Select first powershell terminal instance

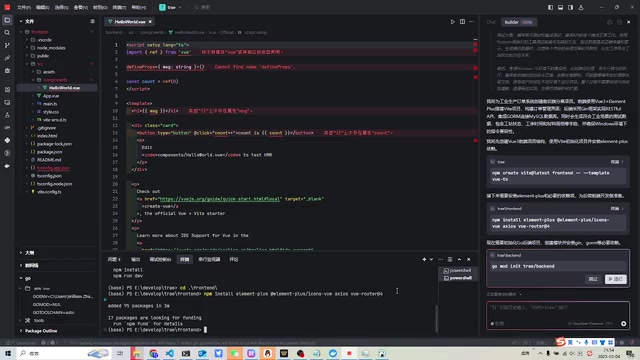coord(457,271)
